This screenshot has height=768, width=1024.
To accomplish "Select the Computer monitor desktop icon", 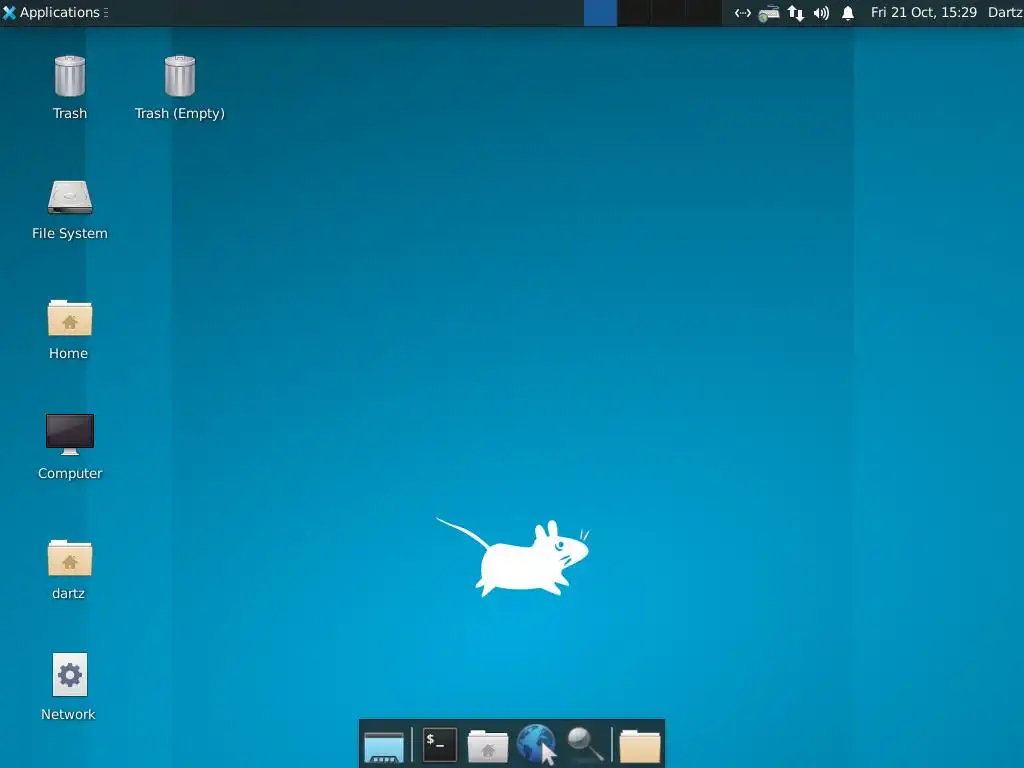I will (x=70, y=434).
